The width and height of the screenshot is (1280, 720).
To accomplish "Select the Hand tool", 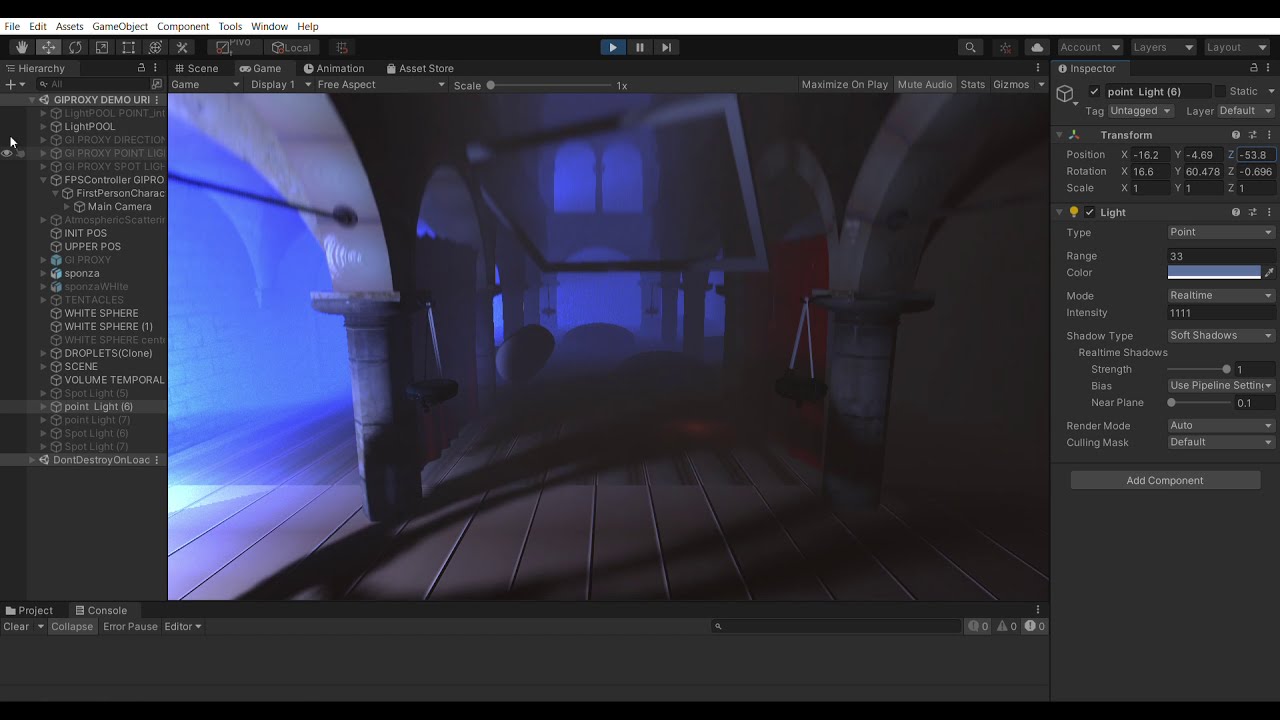I will [21, 47].
